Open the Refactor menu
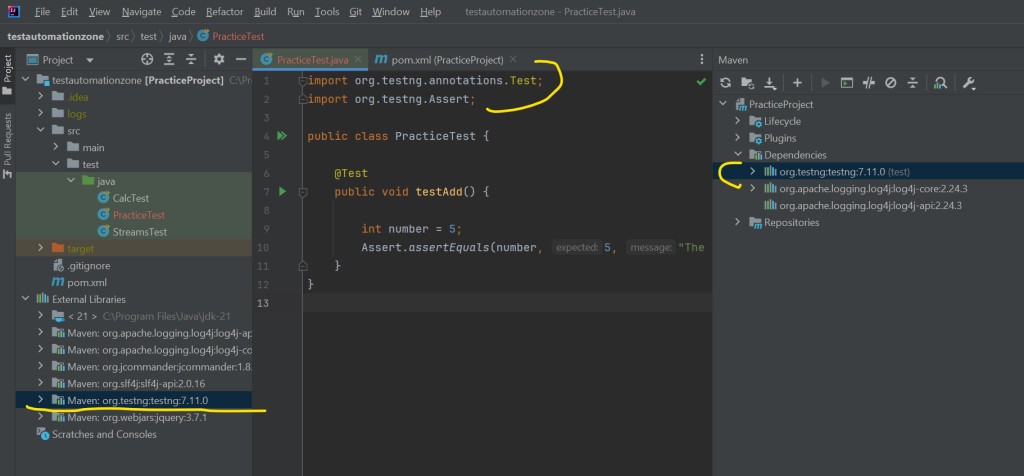This screenshot has height=476, width=1024. 225,12
